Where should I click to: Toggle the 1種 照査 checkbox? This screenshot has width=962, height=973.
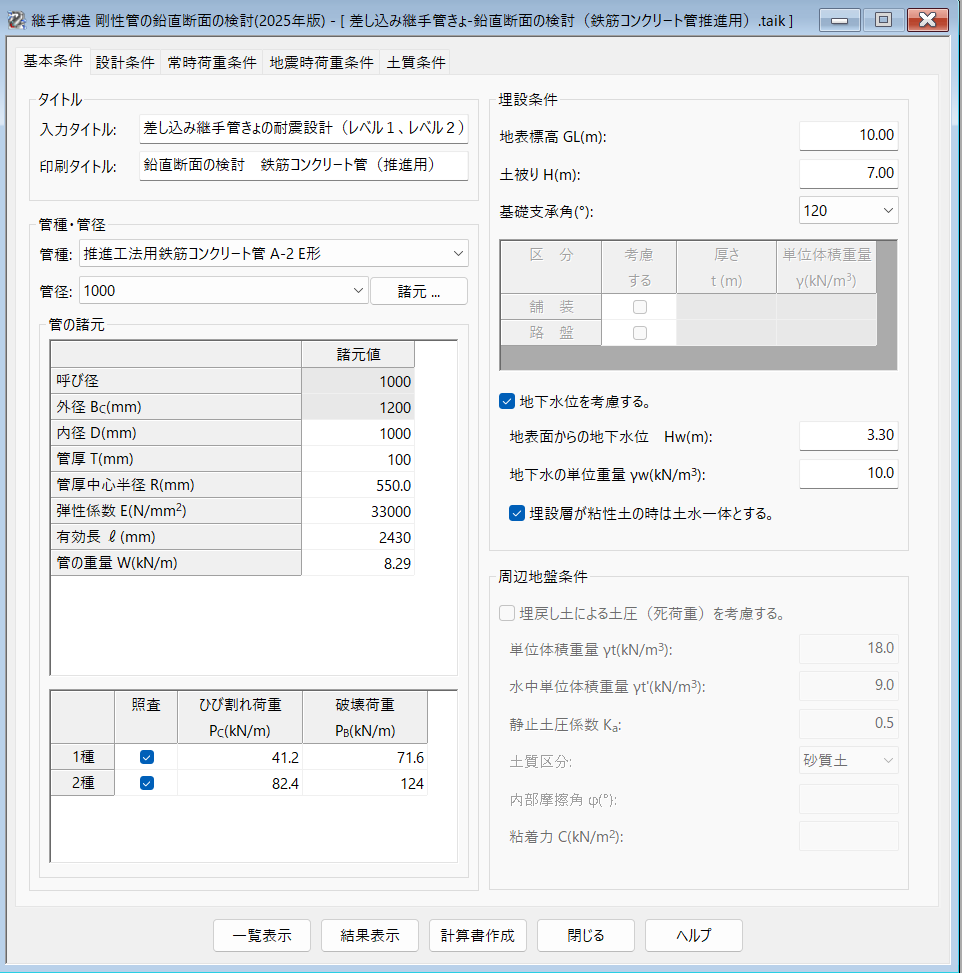(x=147, y=757)
